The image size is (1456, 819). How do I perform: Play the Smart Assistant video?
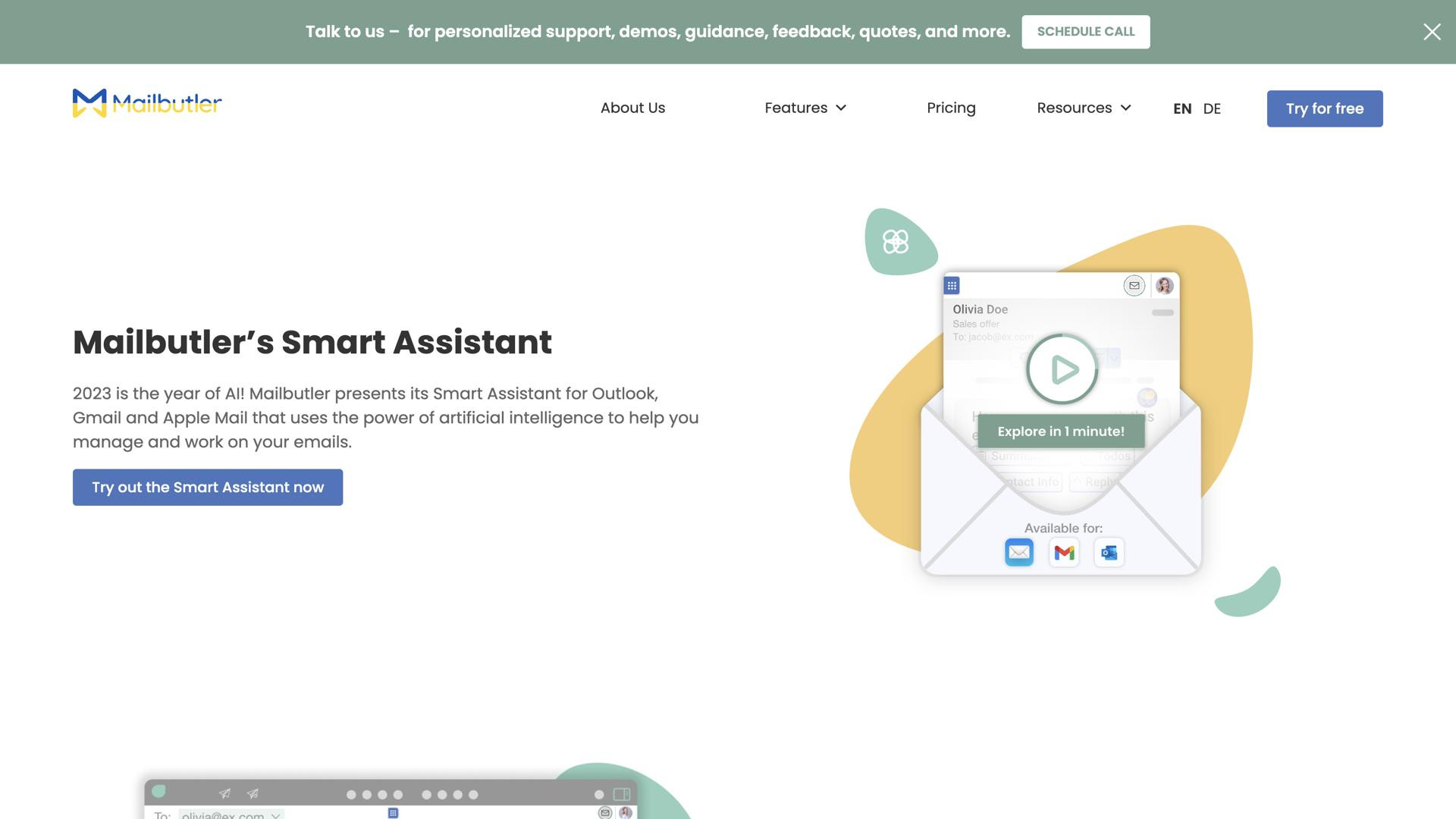1062,369
